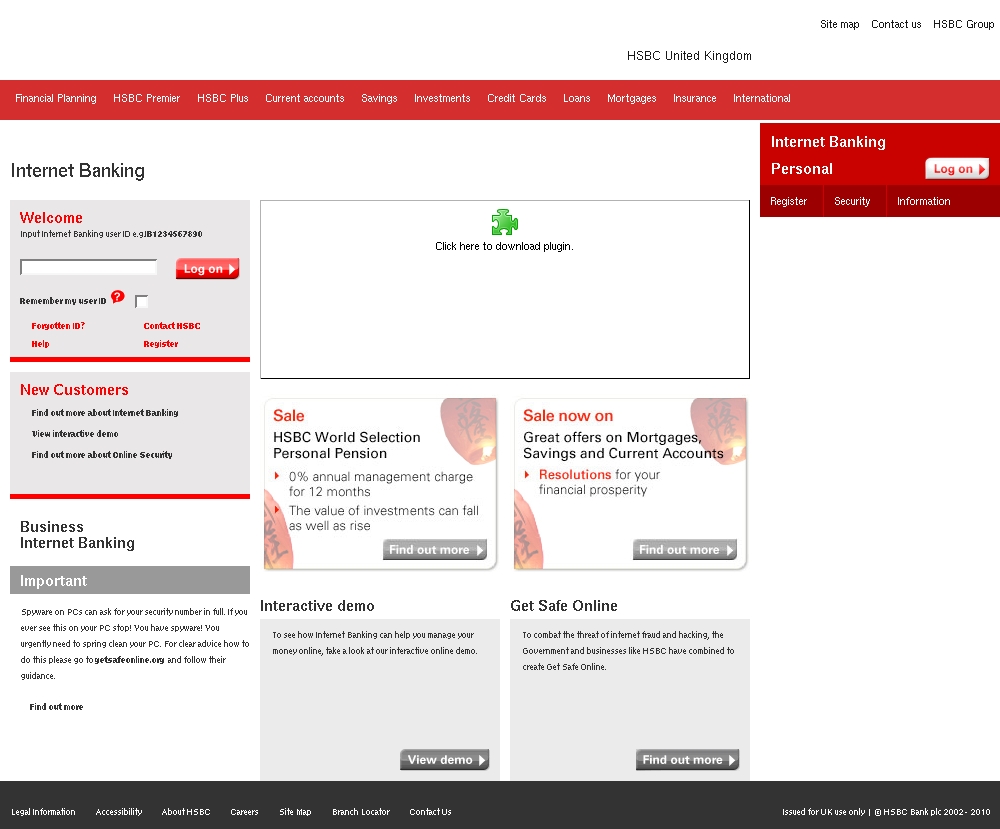Image resolution: width=1000 pixels, height=829 pixels.
Task: Focus the Internet Banking user ID field
Action: pyautogui.click(x=89, y=267)
